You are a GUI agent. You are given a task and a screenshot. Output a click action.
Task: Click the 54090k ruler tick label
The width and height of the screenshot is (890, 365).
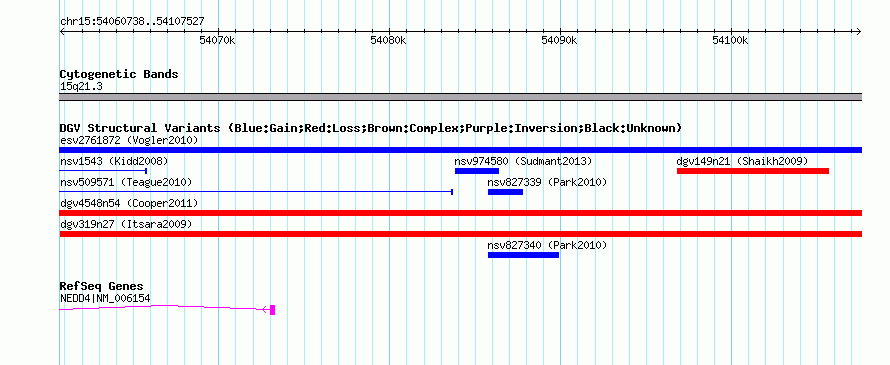(560, 41)
